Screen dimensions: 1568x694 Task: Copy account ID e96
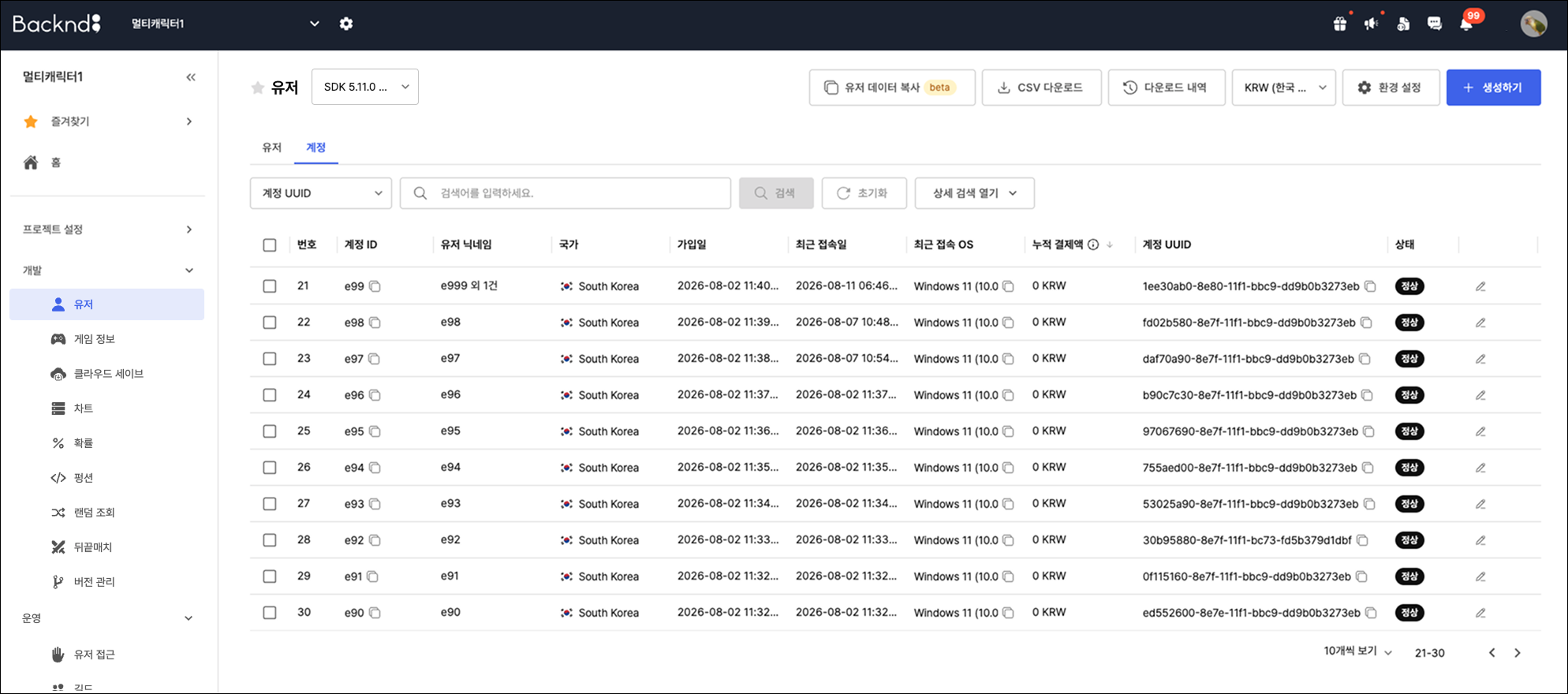(375, 395)
